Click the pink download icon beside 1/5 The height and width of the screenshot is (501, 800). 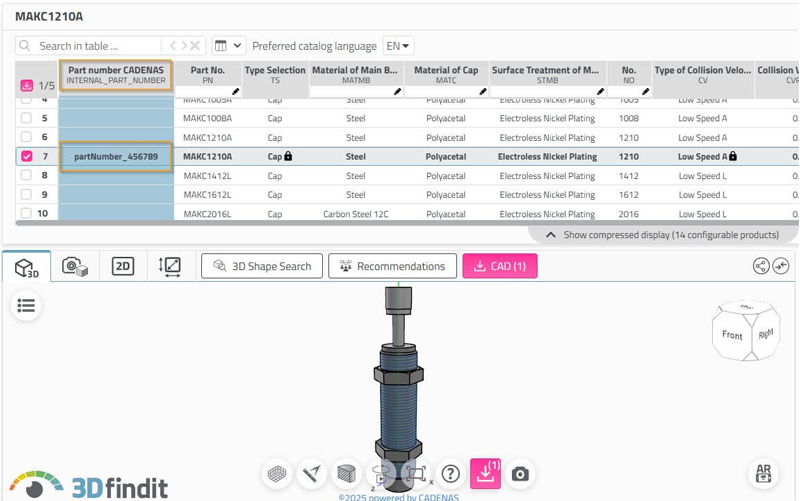click(x=27, y=86)
